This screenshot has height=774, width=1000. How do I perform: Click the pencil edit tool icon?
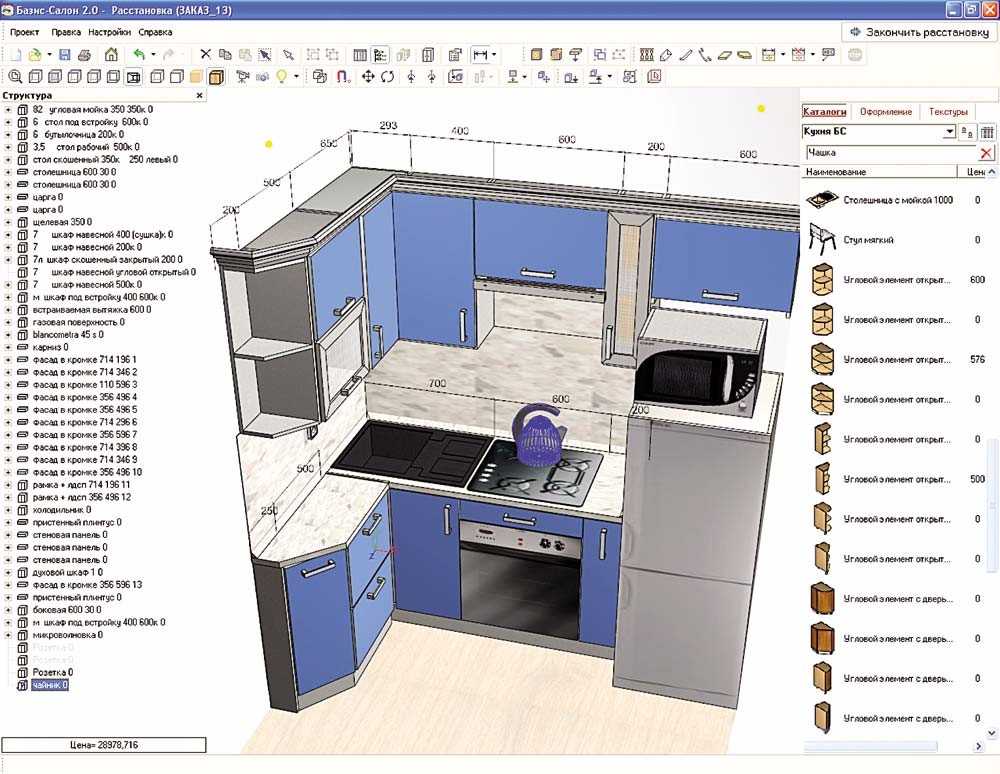tap(686, 55)
